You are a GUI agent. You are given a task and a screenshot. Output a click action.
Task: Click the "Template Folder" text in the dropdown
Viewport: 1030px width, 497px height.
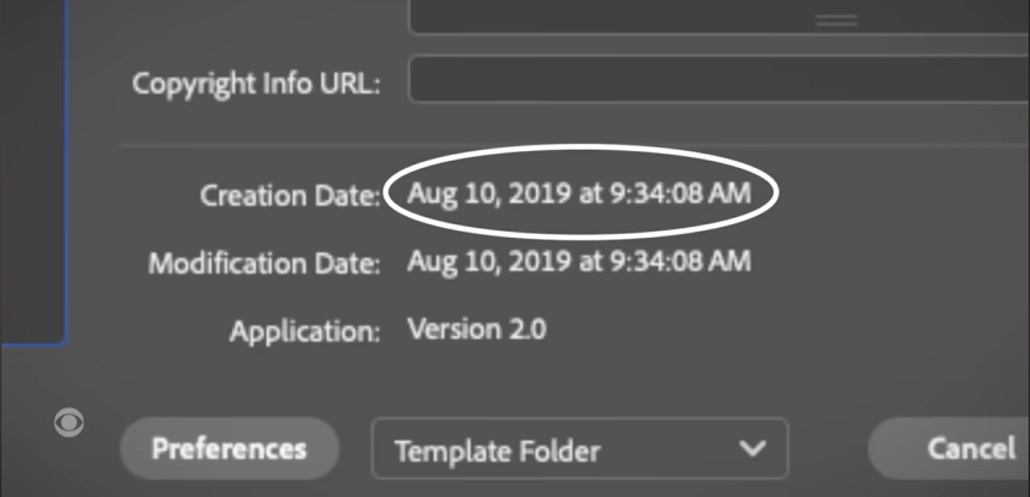pos(497,450)
